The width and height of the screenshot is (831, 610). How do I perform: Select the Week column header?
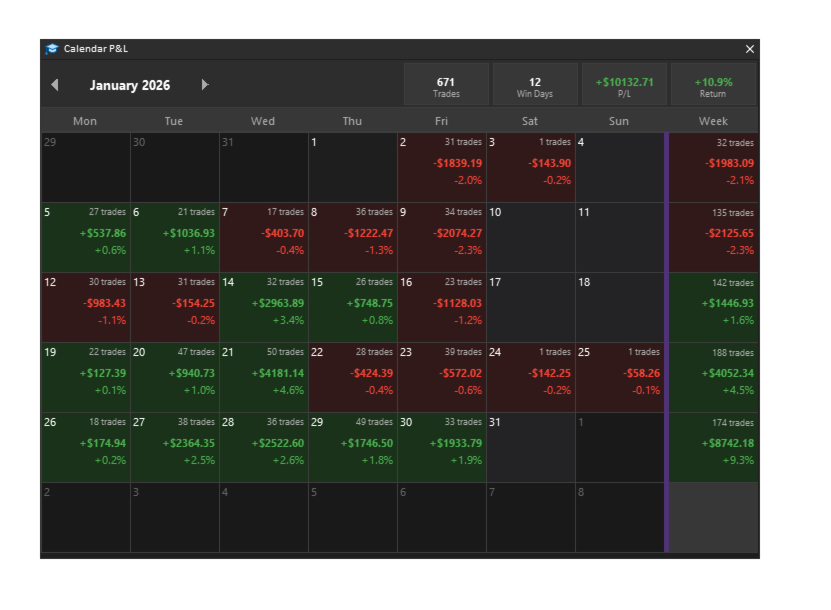(713, 121)
